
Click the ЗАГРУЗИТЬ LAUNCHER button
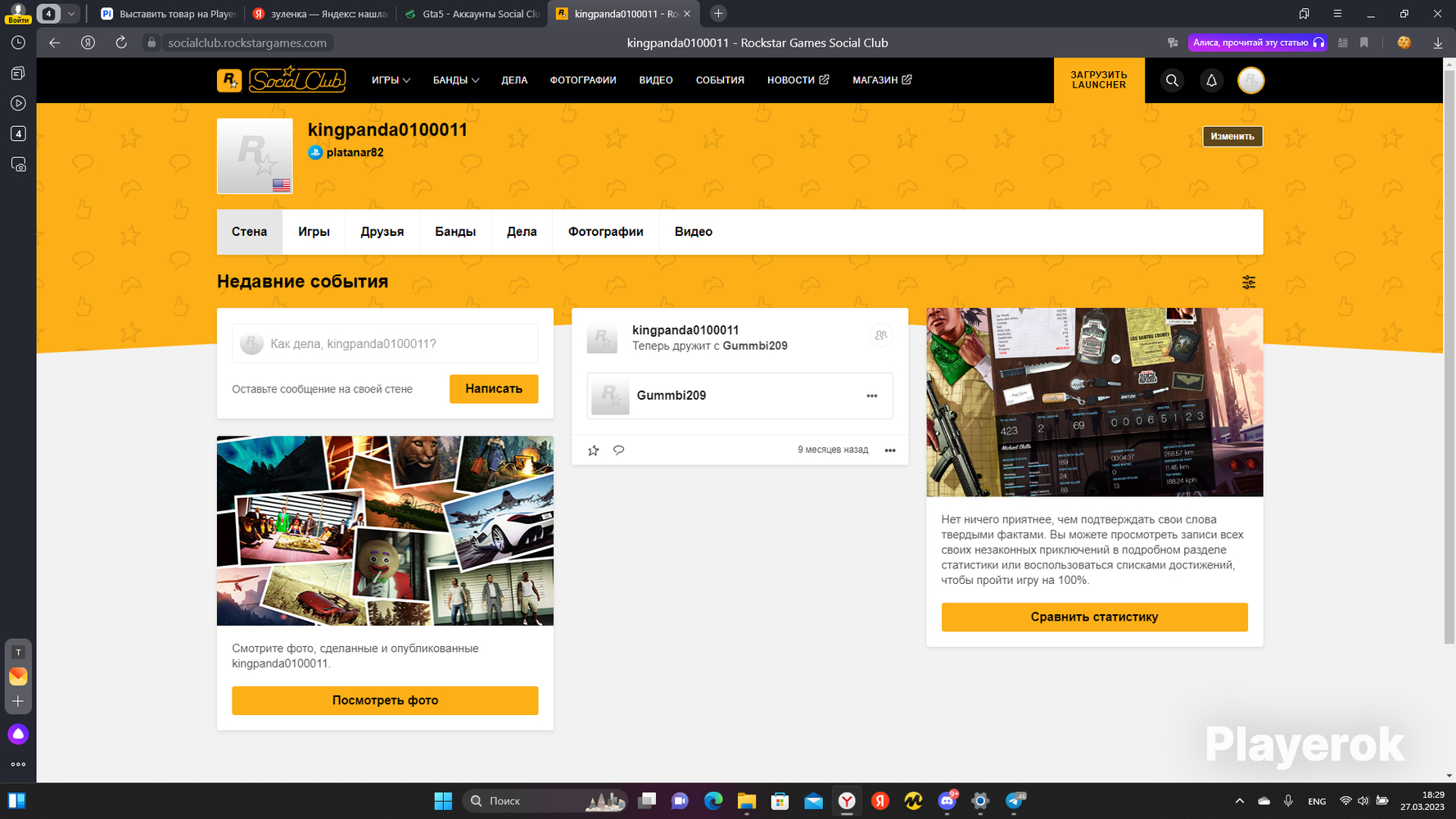coord(1099,80)
